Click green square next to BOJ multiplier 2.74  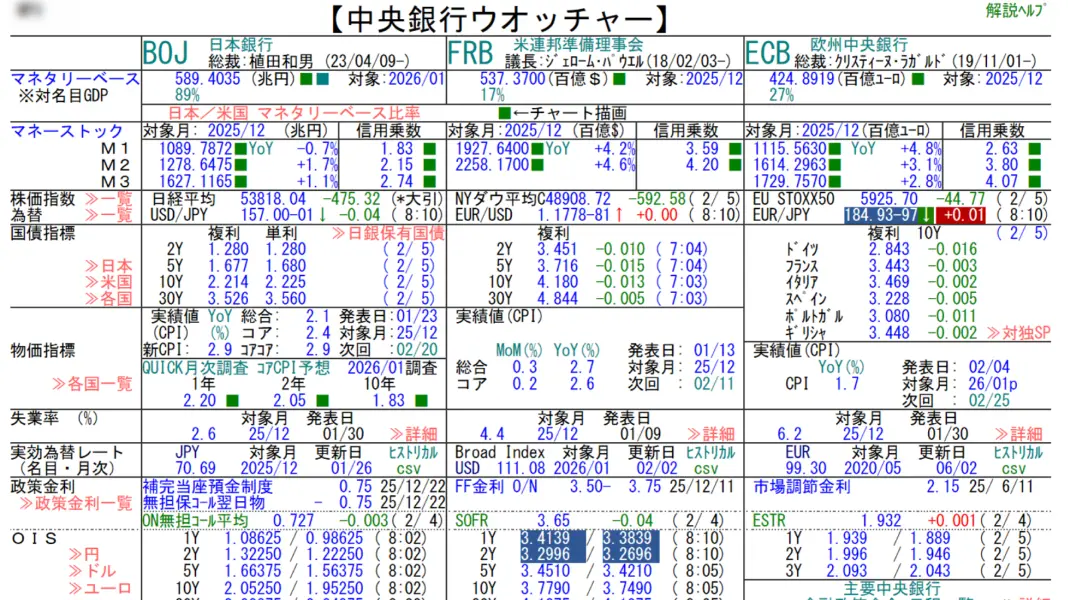click(x=429, y=182)
